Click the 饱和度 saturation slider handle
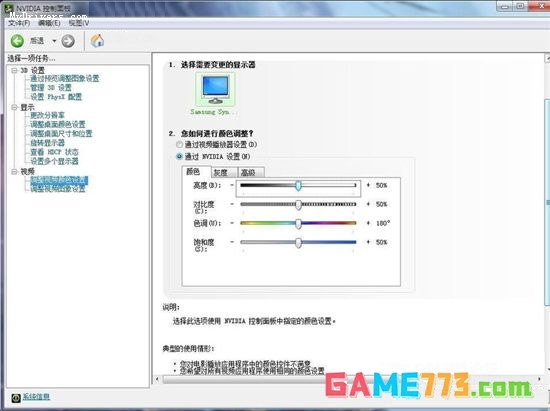The width and height of the screenshot is (550, 411). [298, 243]
